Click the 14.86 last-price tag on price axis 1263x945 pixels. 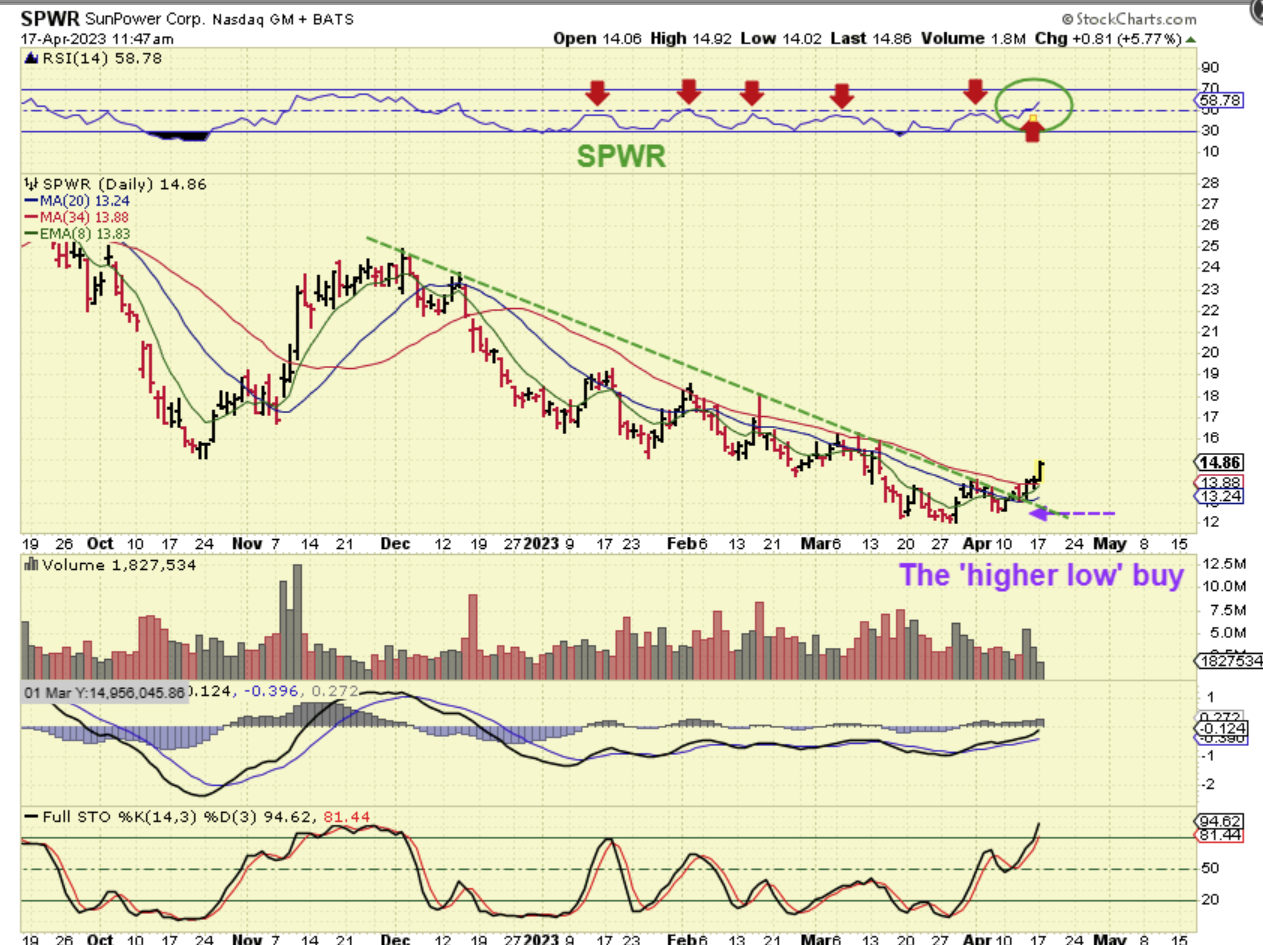(1221, 462)
